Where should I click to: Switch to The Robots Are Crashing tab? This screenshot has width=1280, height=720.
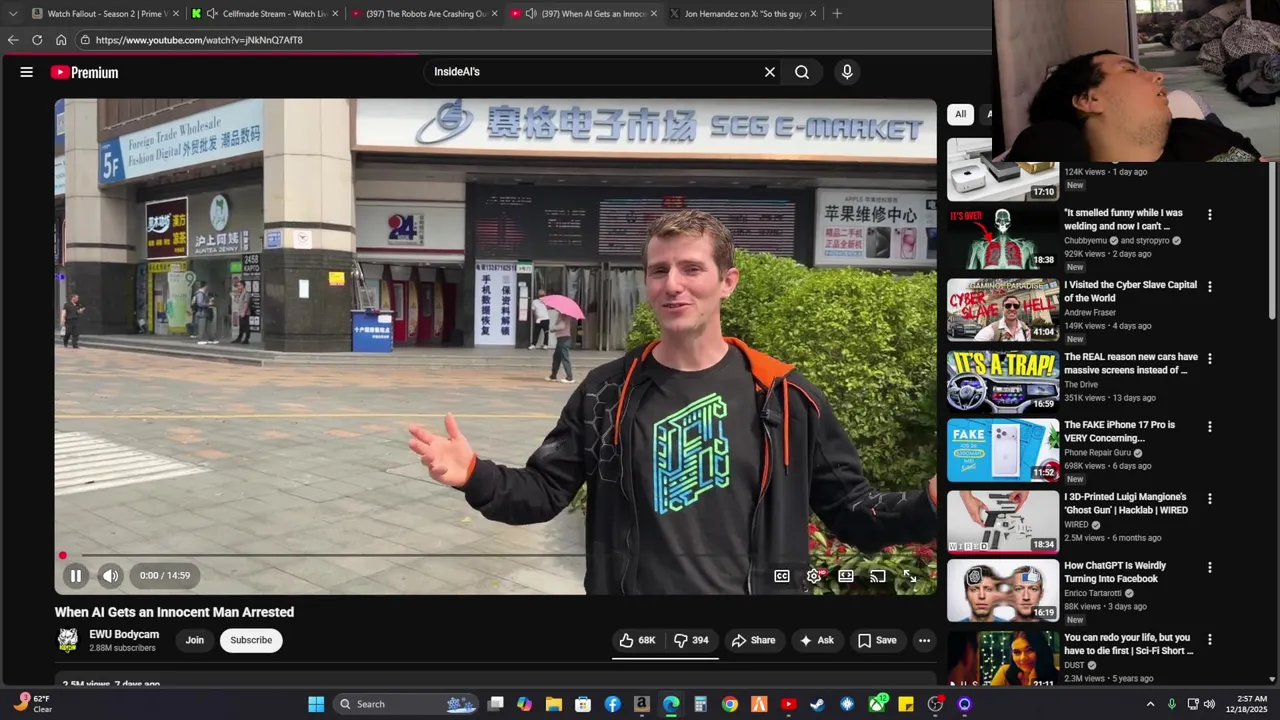[x=426, y=14]
